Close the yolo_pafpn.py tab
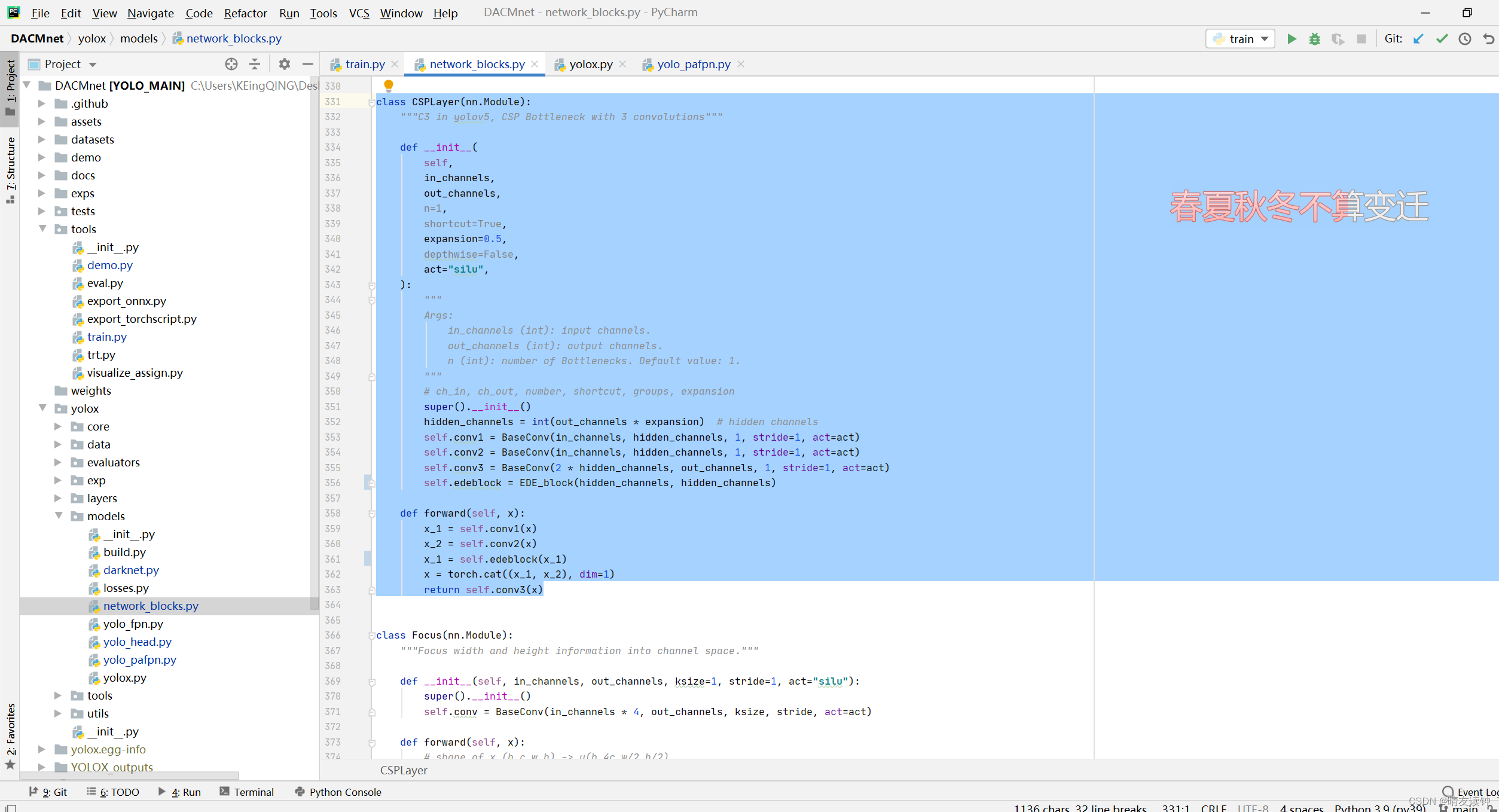Image resolution: width=1499 pixels, height=812 pixels. tap(741, 64)
